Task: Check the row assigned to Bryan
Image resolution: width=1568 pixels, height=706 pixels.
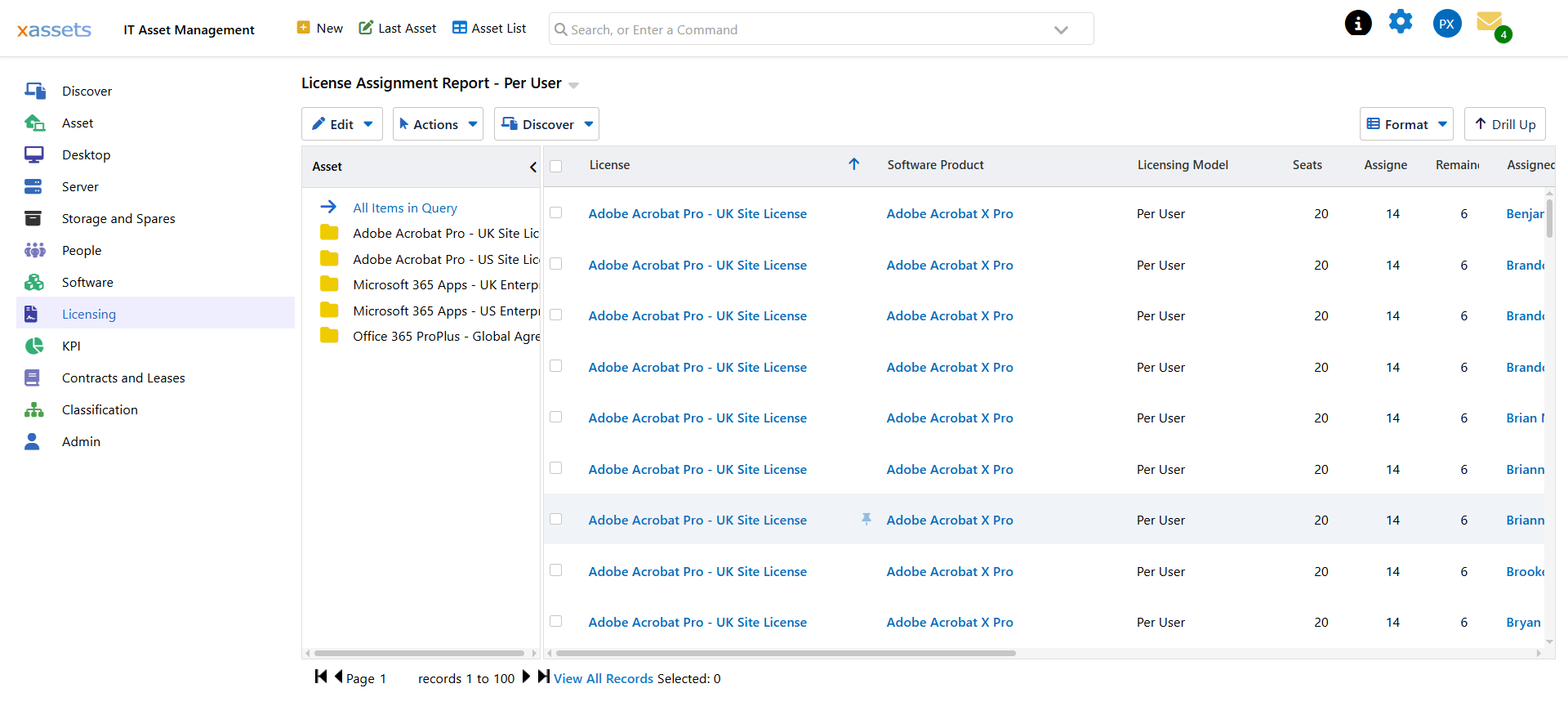Action: click(x=556, y=621)
